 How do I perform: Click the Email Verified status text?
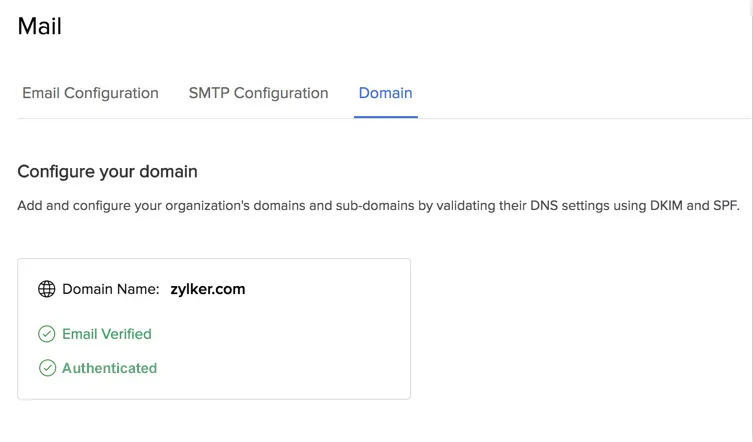click(x=107, y=334)
